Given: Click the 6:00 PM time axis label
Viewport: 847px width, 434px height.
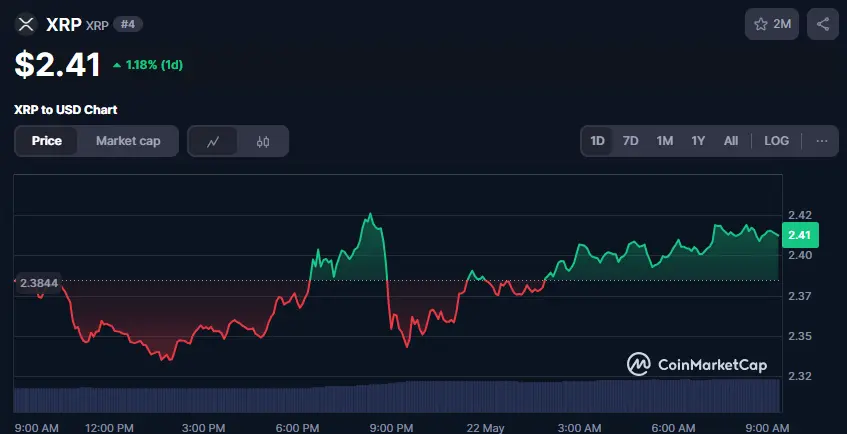Looking at the screenshot, I should point(297,428).
